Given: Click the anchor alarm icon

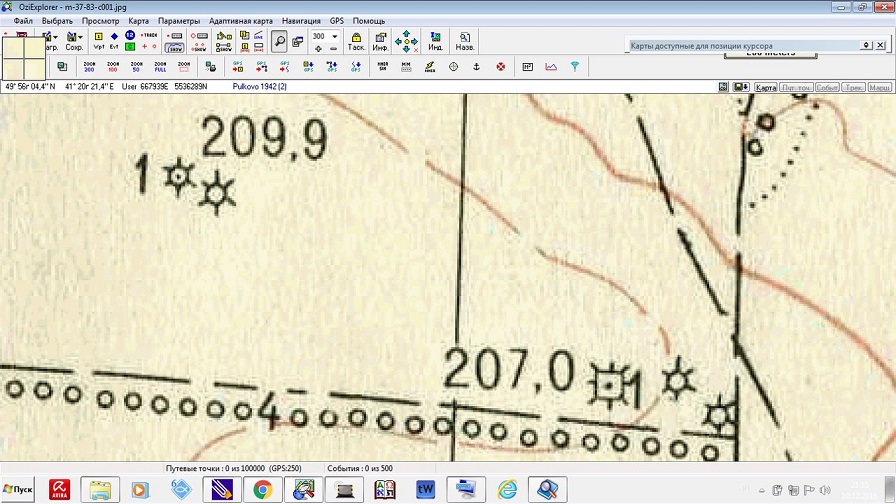Looking at the screenshot, I should tap(477, 67).
